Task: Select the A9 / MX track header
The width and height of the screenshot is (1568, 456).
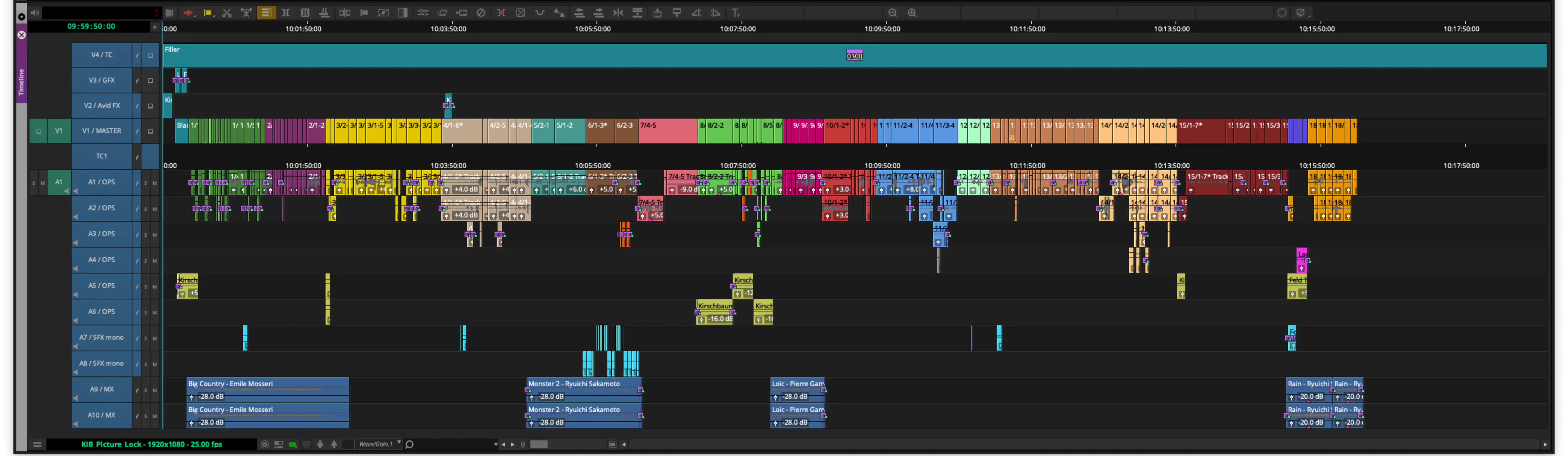Action: coord(101,390)
